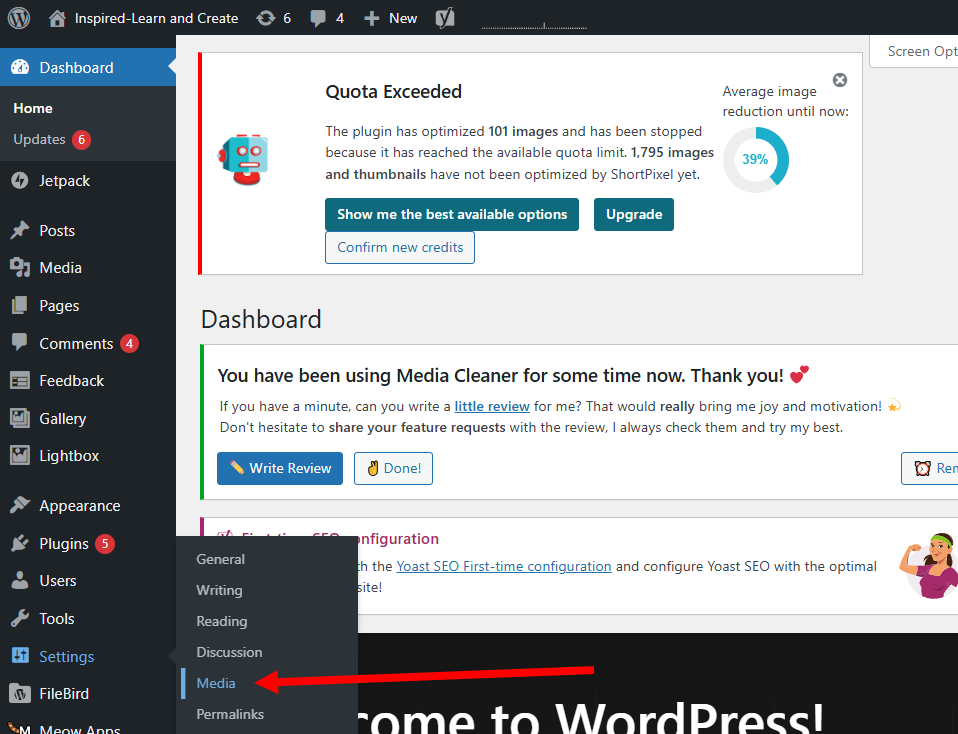
Task: Click the Plugins plug icon
Action: [20, 543]
